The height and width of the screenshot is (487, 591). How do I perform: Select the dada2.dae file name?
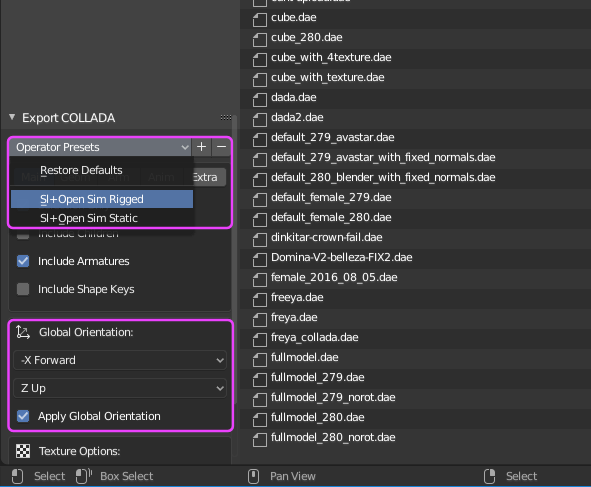tap(297, 117)
